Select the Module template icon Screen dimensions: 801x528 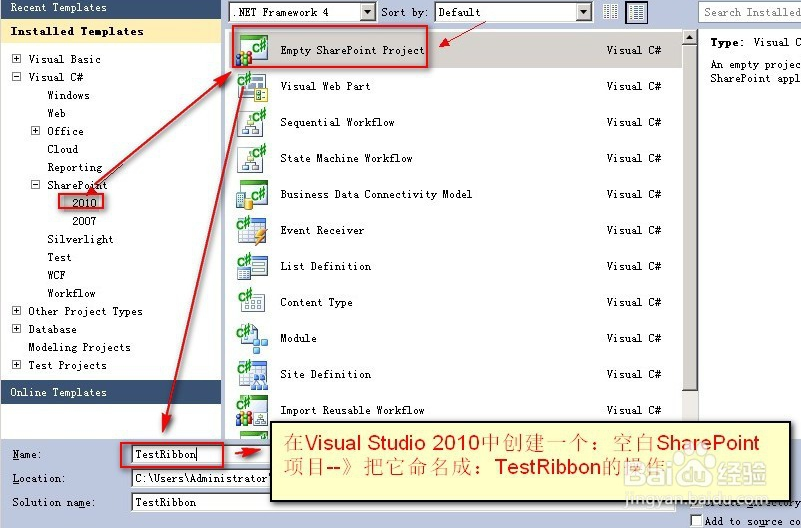[x=252, y=339]
